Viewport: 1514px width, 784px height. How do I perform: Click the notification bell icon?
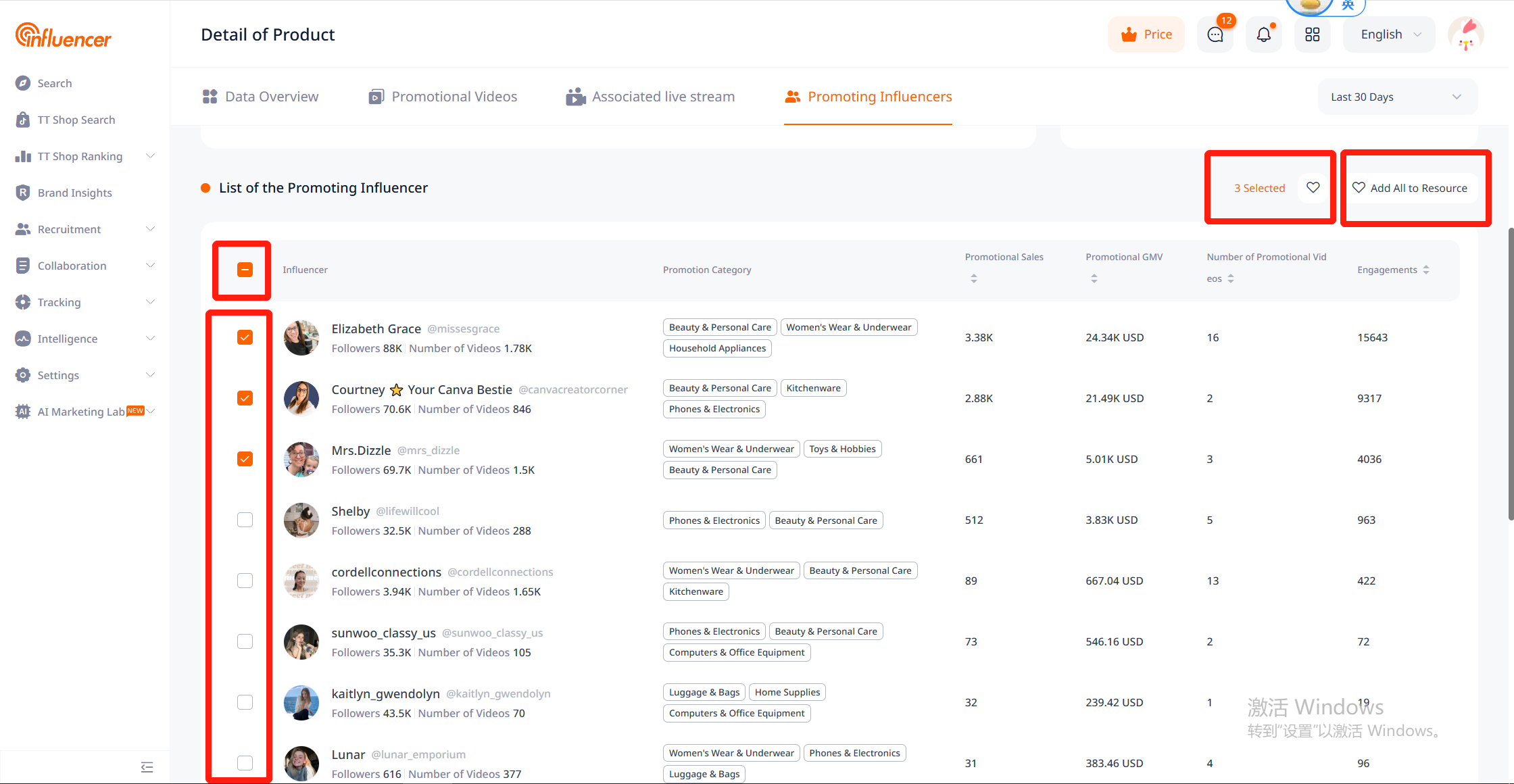tap(1263, 34)
